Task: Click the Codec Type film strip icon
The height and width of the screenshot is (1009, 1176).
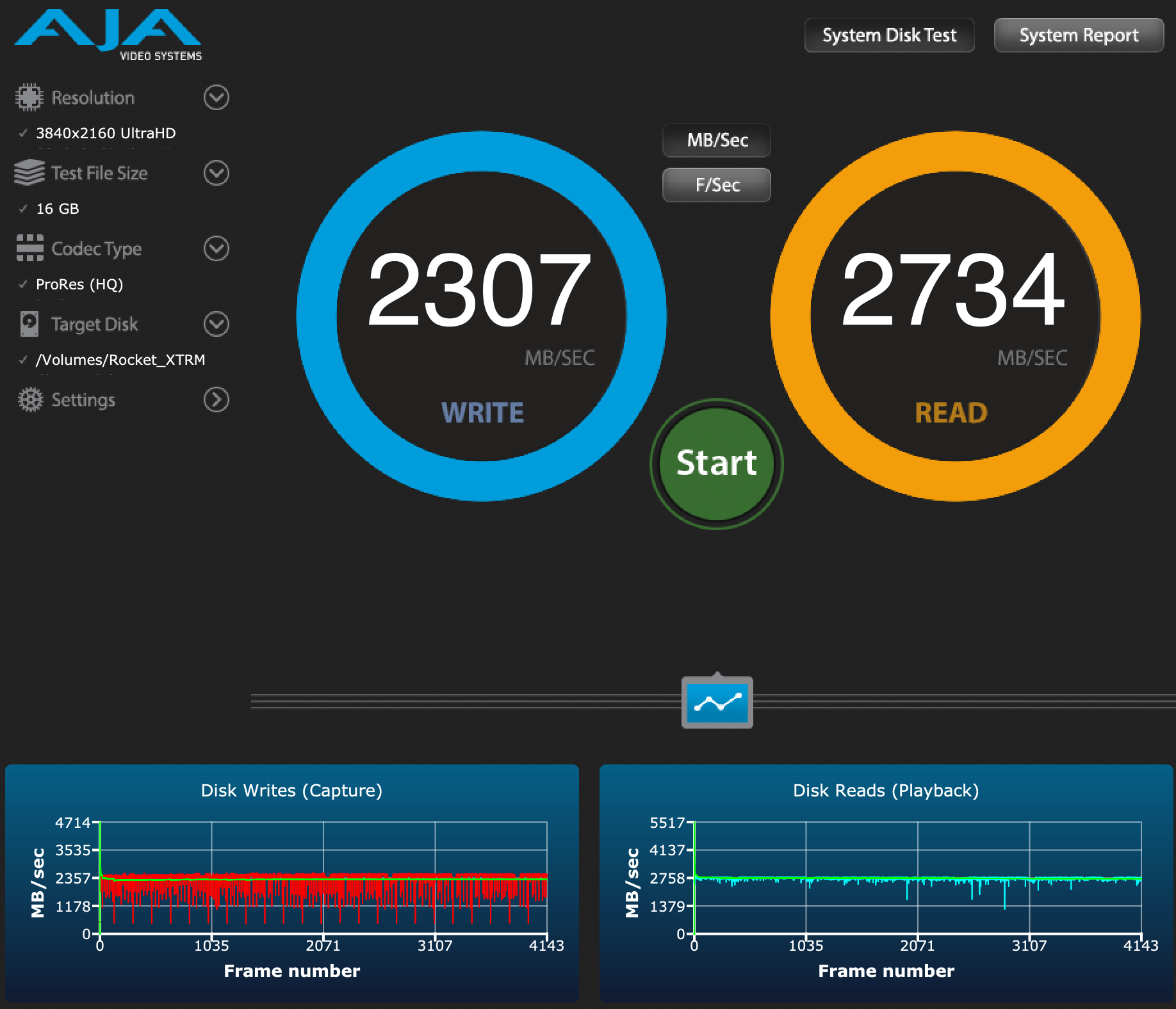Action: pyautogui.click(x=29, y=248)
